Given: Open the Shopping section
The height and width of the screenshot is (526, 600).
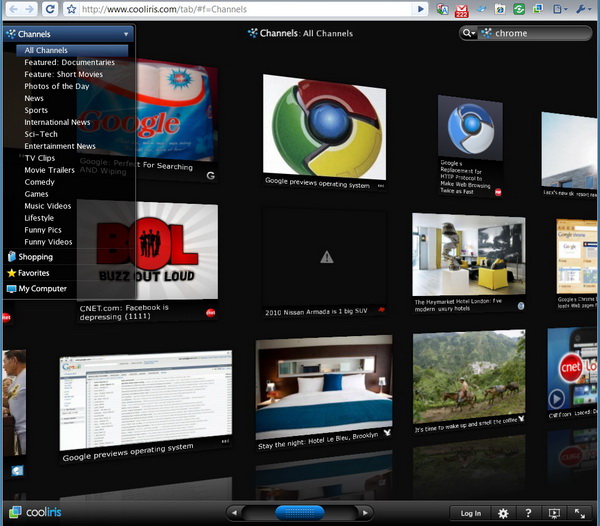Looking at the screenshot, I should click(x=31, y=257).
